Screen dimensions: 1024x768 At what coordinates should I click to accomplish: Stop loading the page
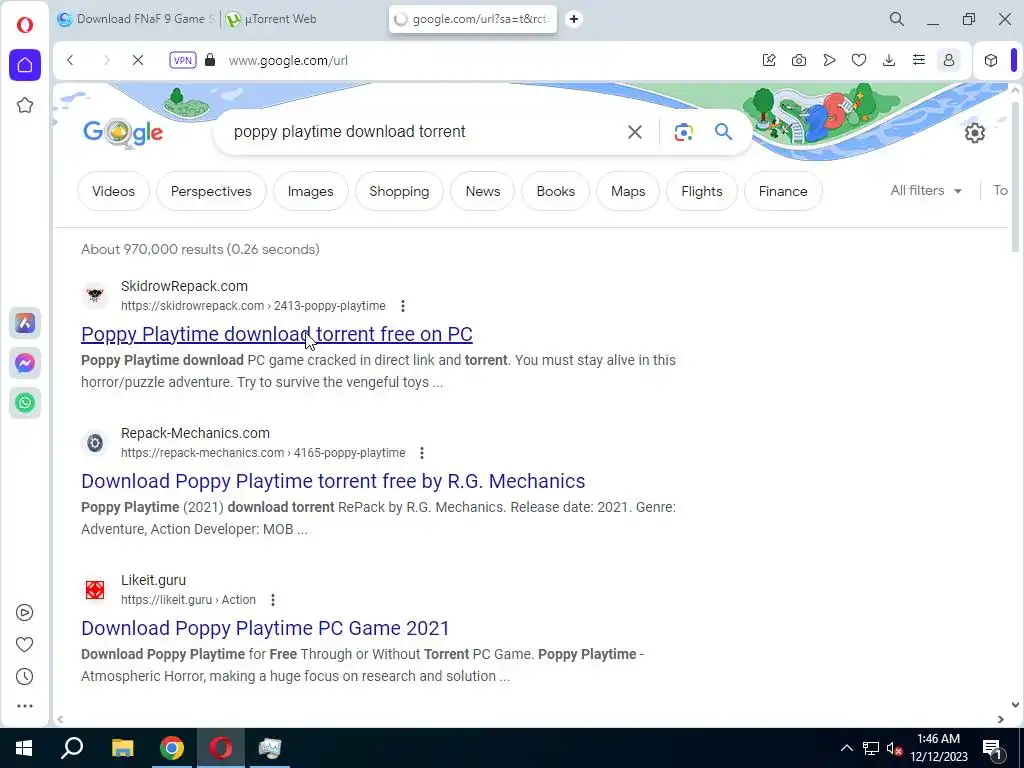138,60
